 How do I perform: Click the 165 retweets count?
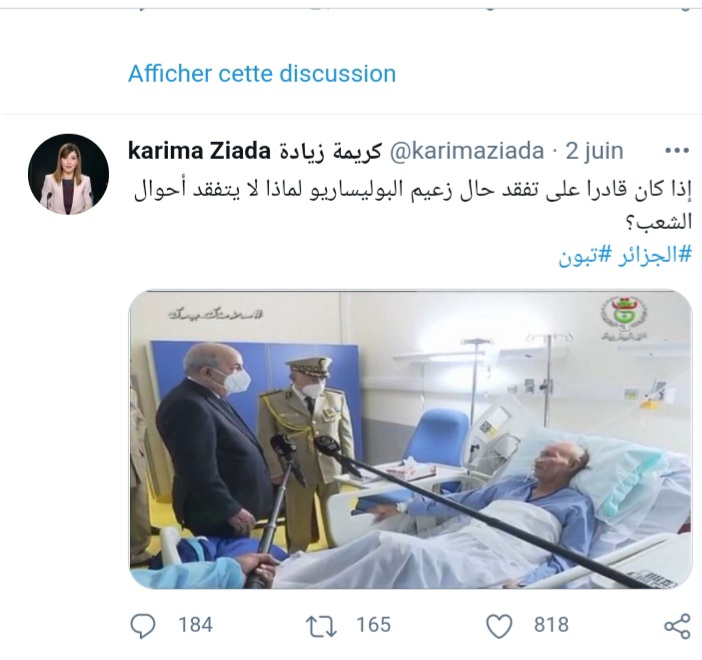pos(373,625)
